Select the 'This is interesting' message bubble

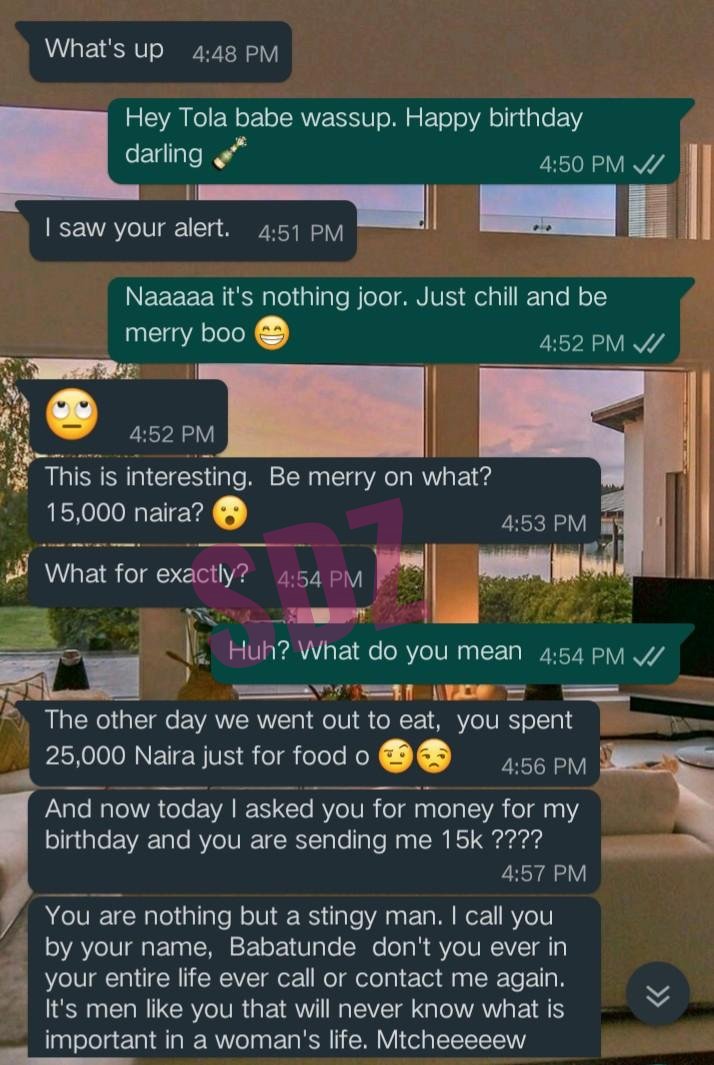click(315, 500)
